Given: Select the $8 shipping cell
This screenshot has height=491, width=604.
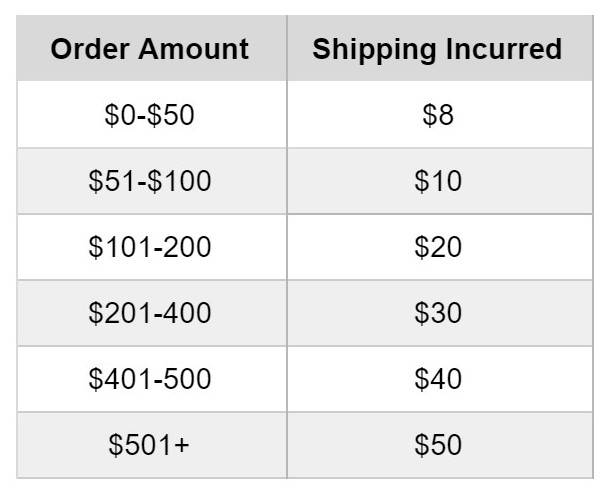Looking at the screenshot, I should 440,115.
